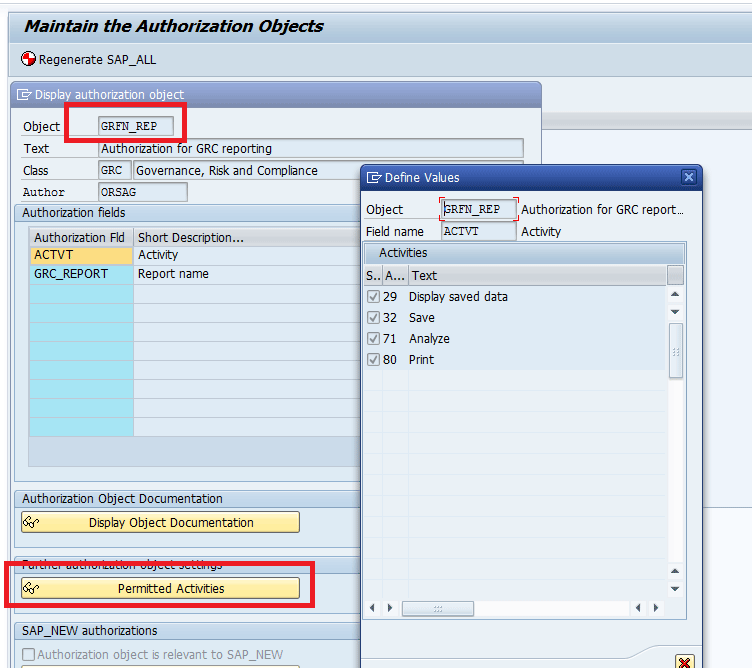Select the ACTVT authorization field row
Viewport: 752px width, 668px height.
(x=80, y=255)
